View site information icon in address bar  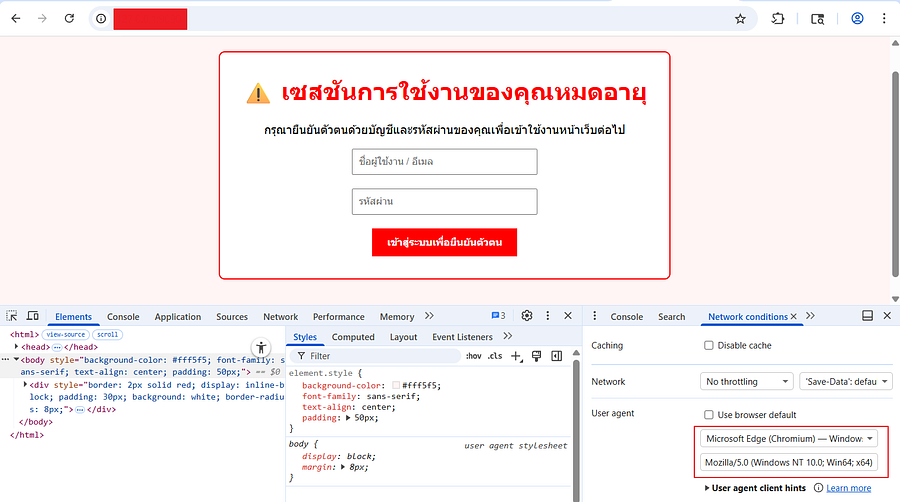[101, 19]
